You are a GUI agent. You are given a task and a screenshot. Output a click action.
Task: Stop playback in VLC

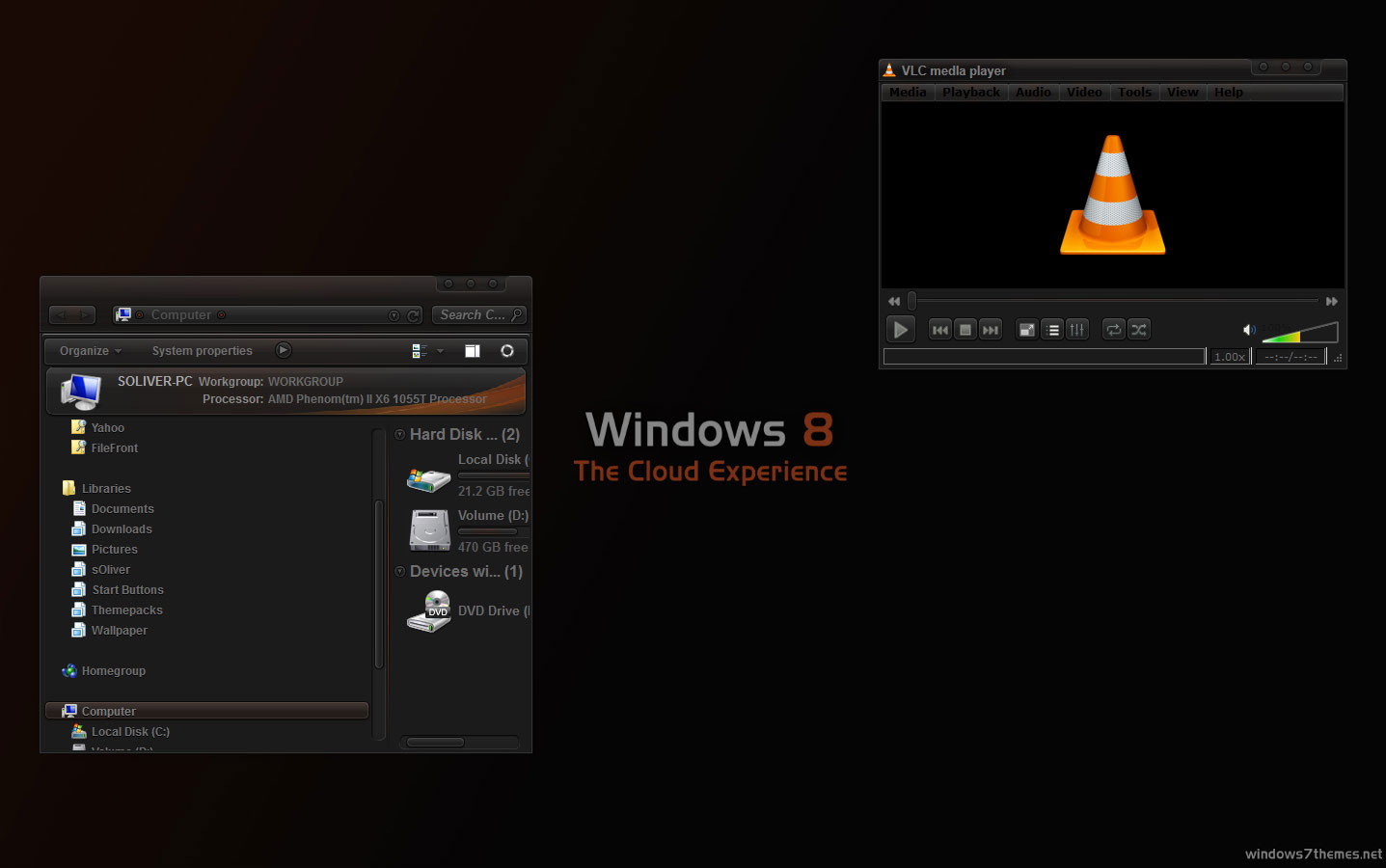tap(965, 330)
